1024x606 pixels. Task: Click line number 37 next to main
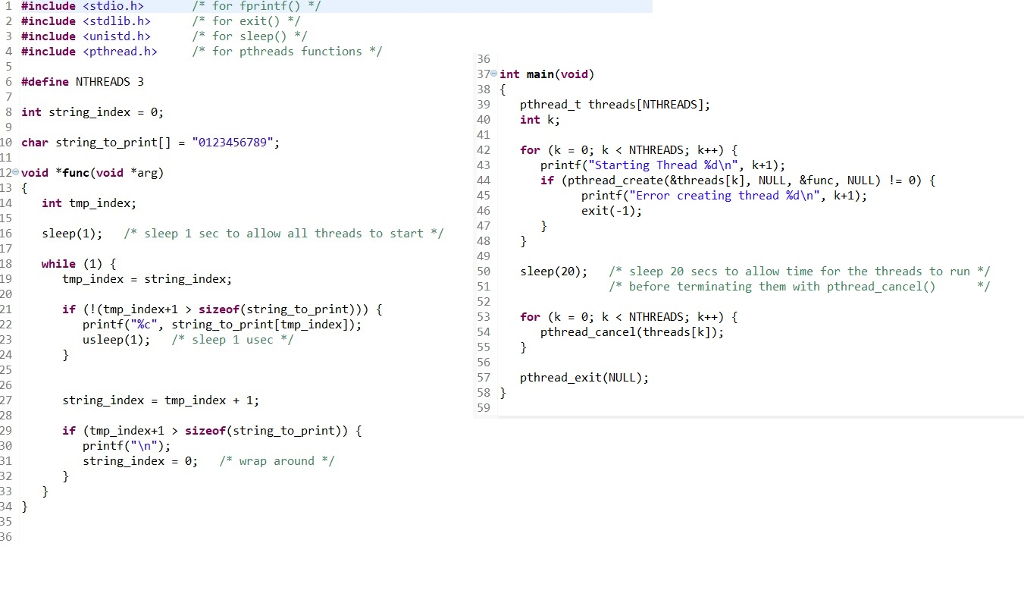(483, 73)
